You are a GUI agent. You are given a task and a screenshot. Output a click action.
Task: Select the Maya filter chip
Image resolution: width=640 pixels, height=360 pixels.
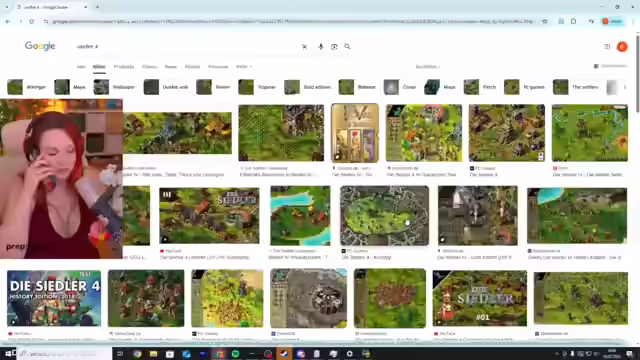(70, 87)
